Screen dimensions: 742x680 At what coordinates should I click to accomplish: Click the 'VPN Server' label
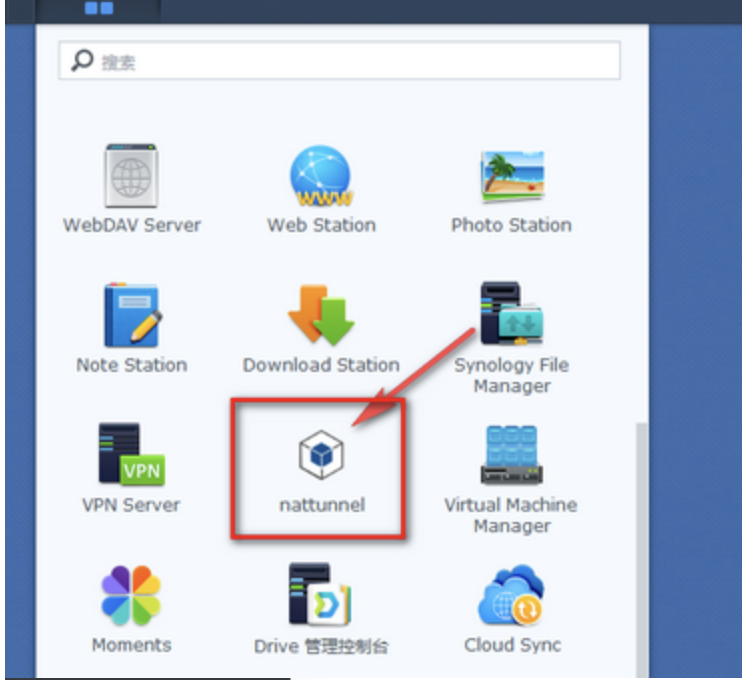click(131, 505)
